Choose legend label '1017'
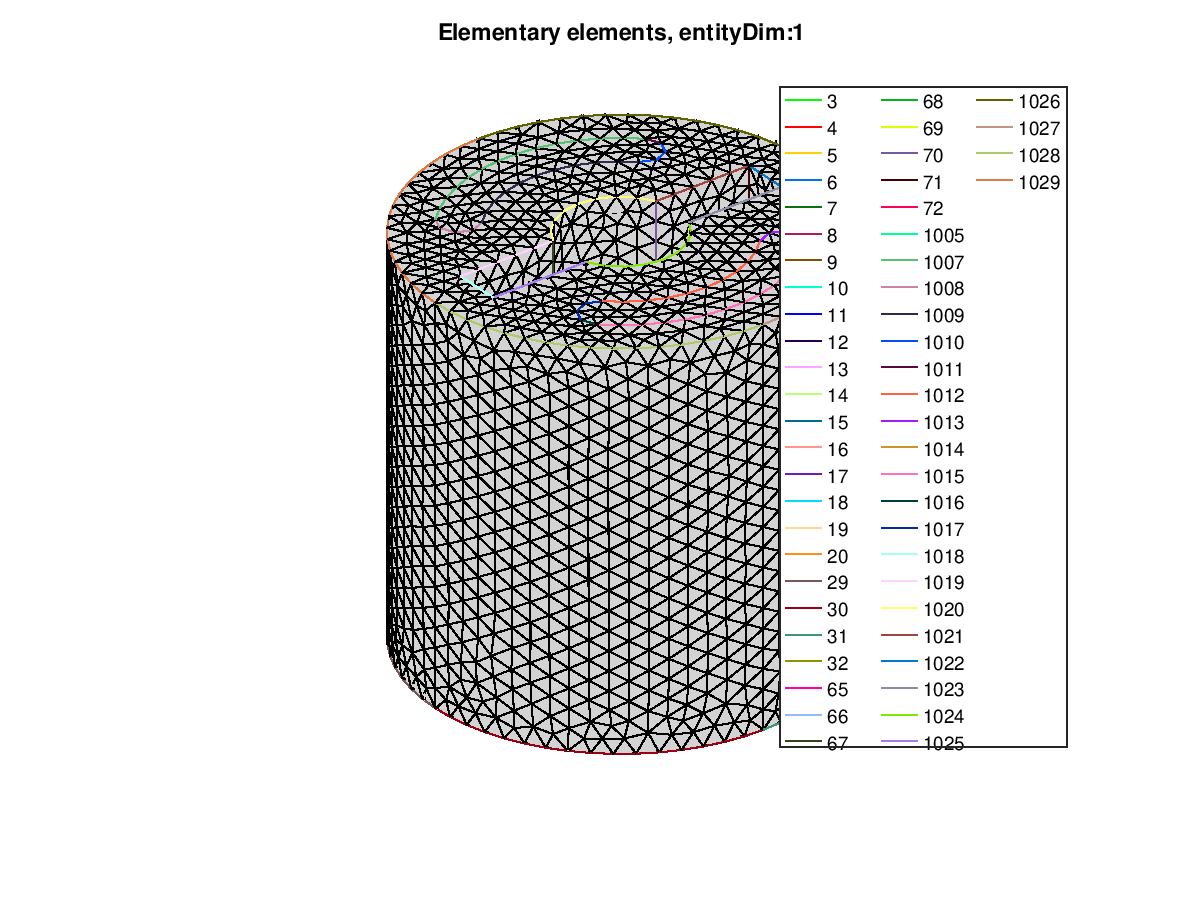Screen dimensions: 1200x900 coord(943,530)
